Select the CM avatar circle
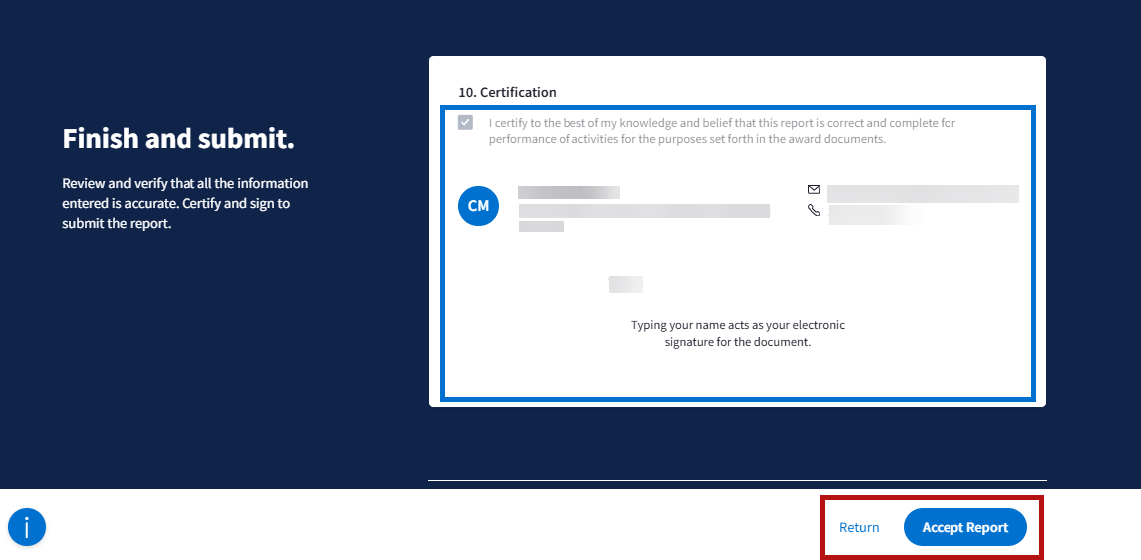This screenshot has width=1141, height=560. (x=478, y=206)
